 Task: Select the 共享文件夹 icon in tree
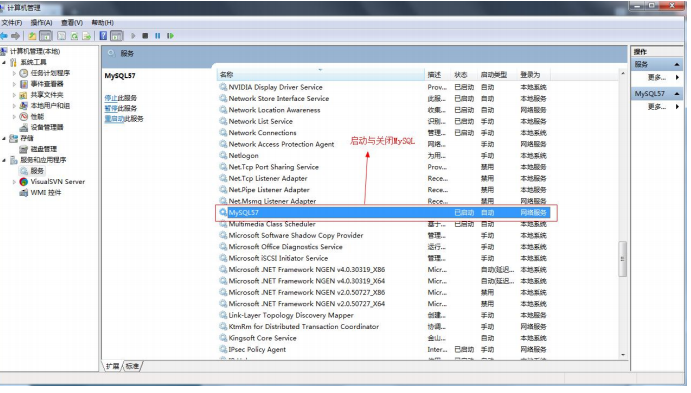point(24,95)
